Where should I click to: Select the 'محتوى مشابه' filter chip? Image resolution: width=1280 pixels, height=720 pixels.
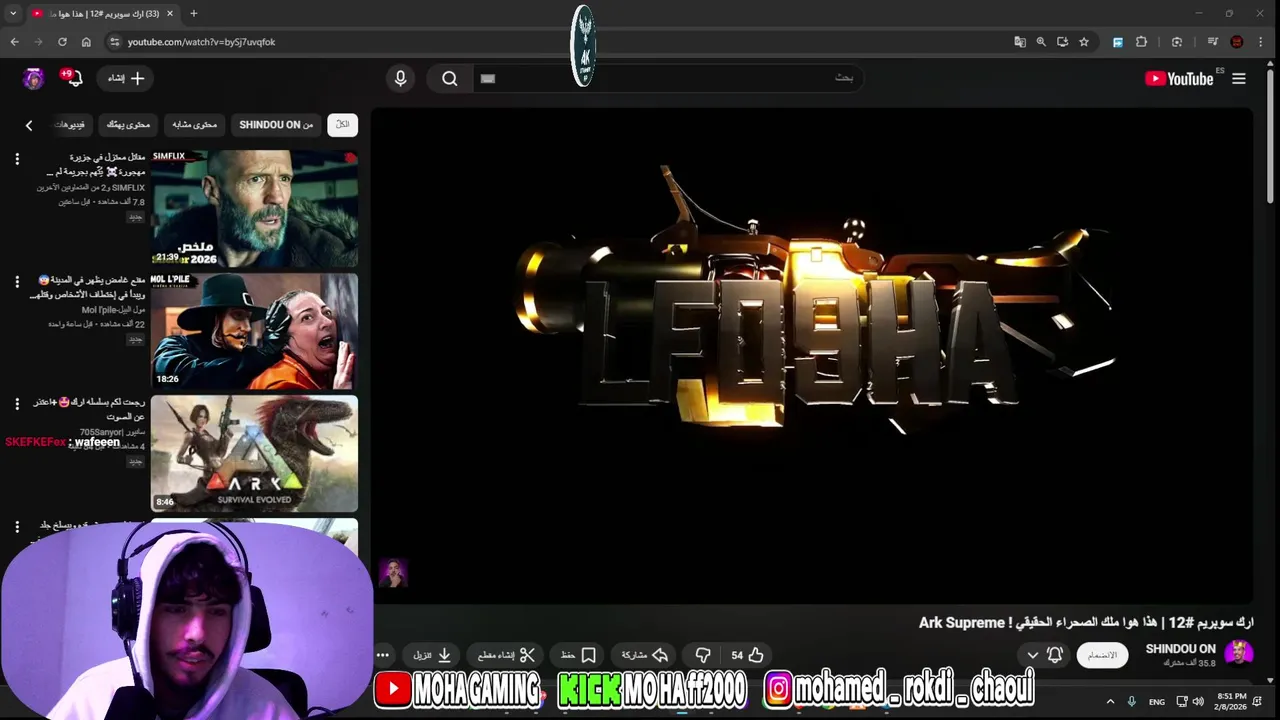(x=194, y=125)
